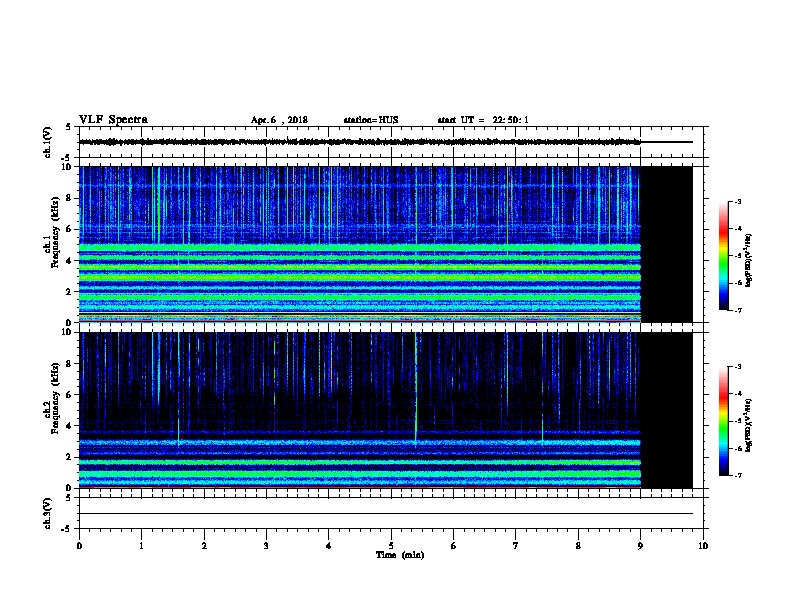Click the "-5" tick on ch.3(V) axis
Screen dimensions: 792x612
coord(68,529)
